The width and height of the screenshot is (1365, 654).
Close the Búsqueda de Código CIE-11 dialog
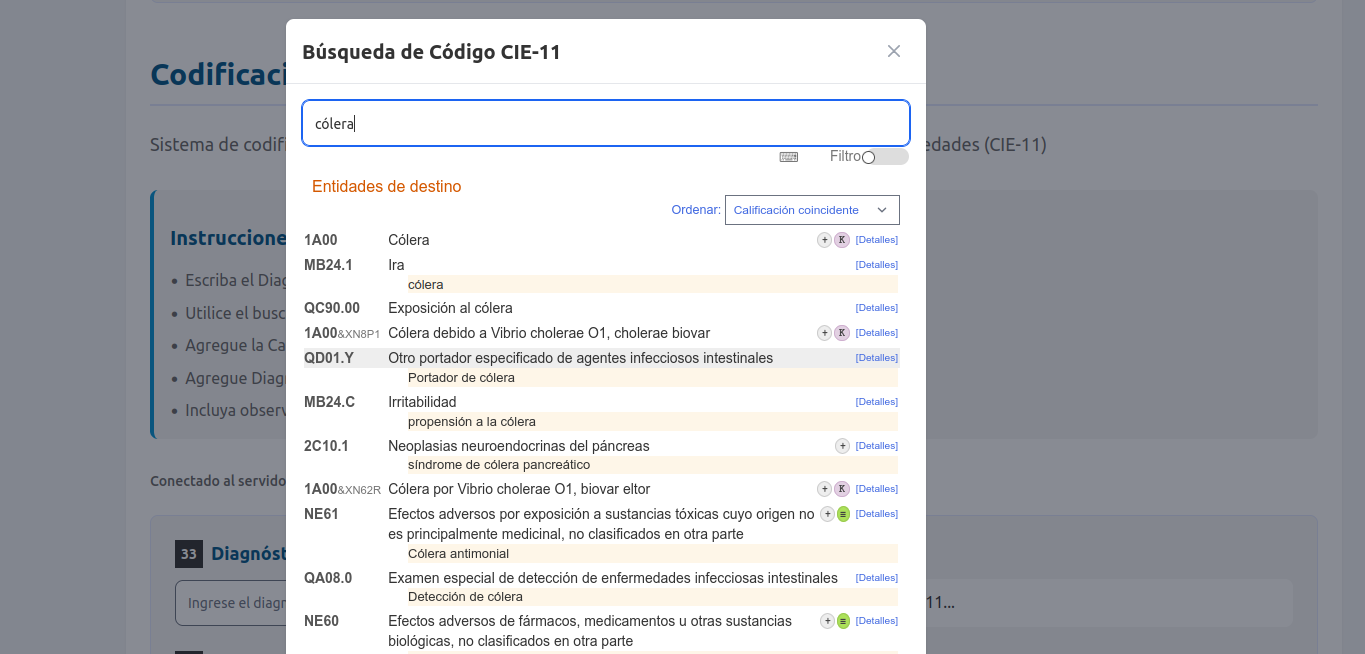point(894,51)
